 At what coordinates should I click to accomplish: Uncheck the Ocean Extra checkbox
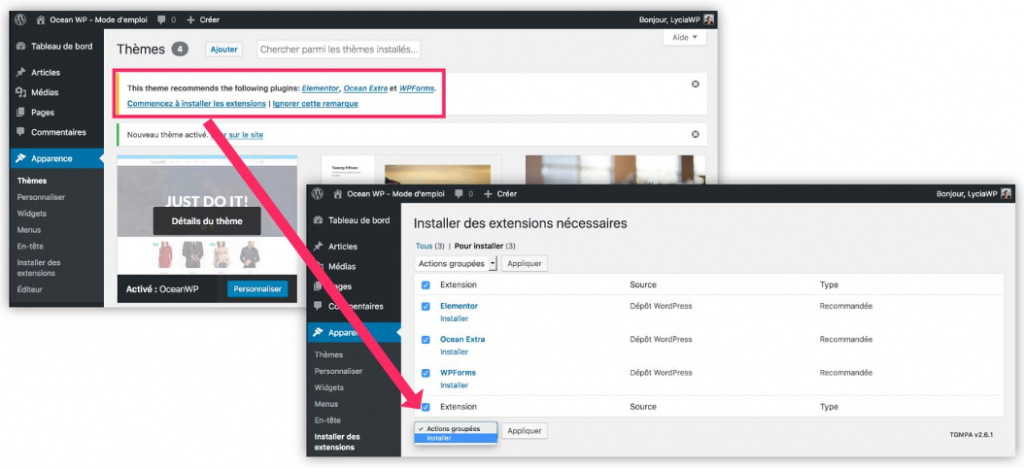[x=426, y=339]
